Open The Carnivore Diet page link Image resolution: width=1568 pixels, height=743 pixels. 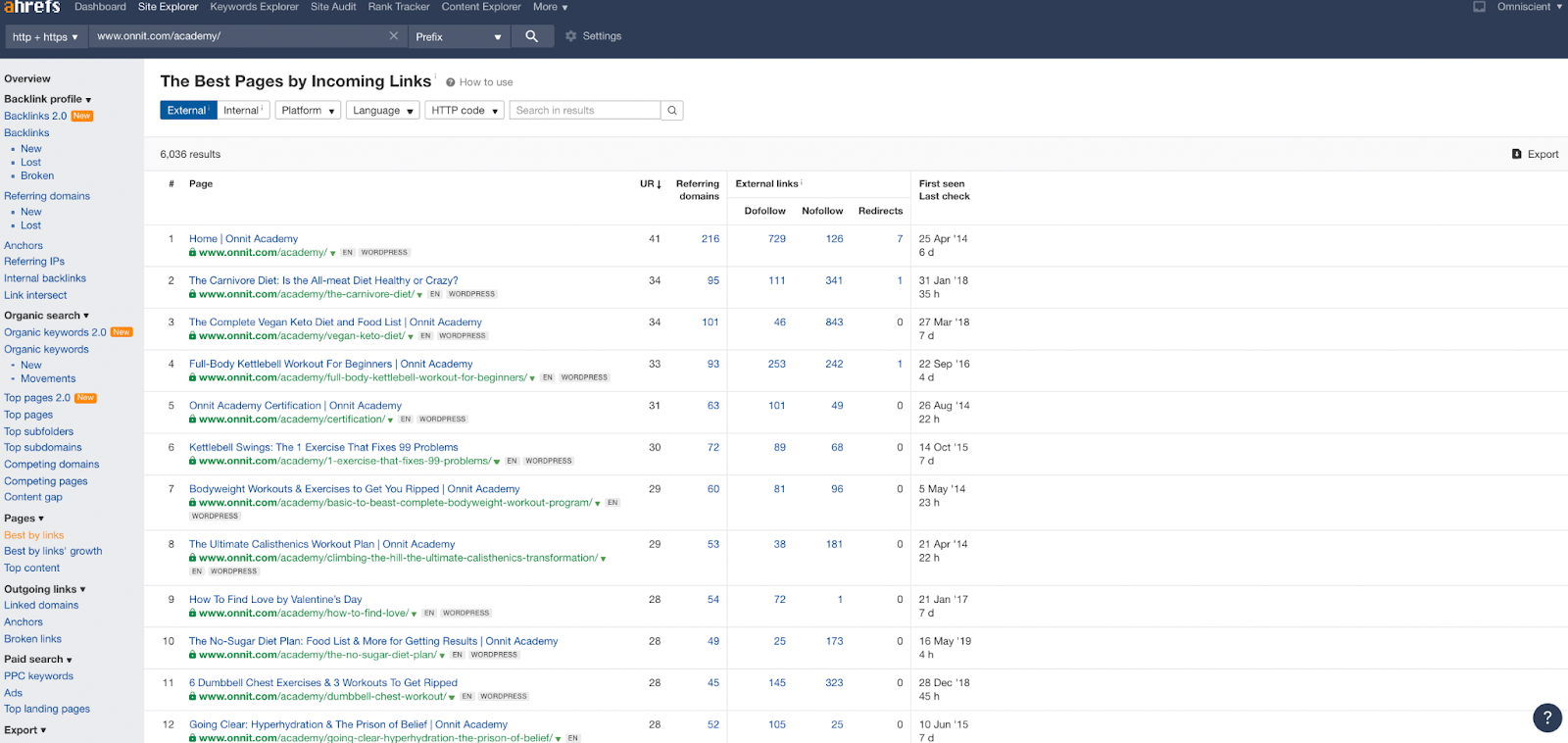323,280
